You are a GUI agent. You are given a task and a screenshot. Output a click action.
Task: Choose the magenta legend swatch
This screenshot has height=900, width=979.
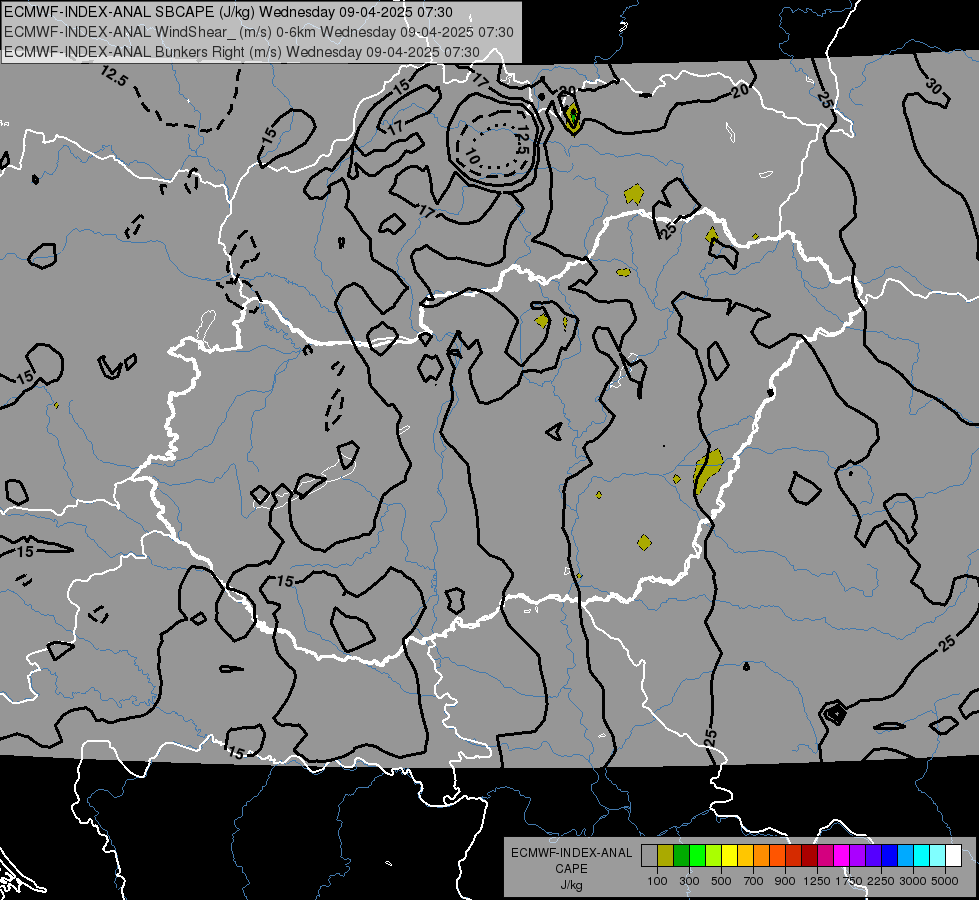coord(842,856)
